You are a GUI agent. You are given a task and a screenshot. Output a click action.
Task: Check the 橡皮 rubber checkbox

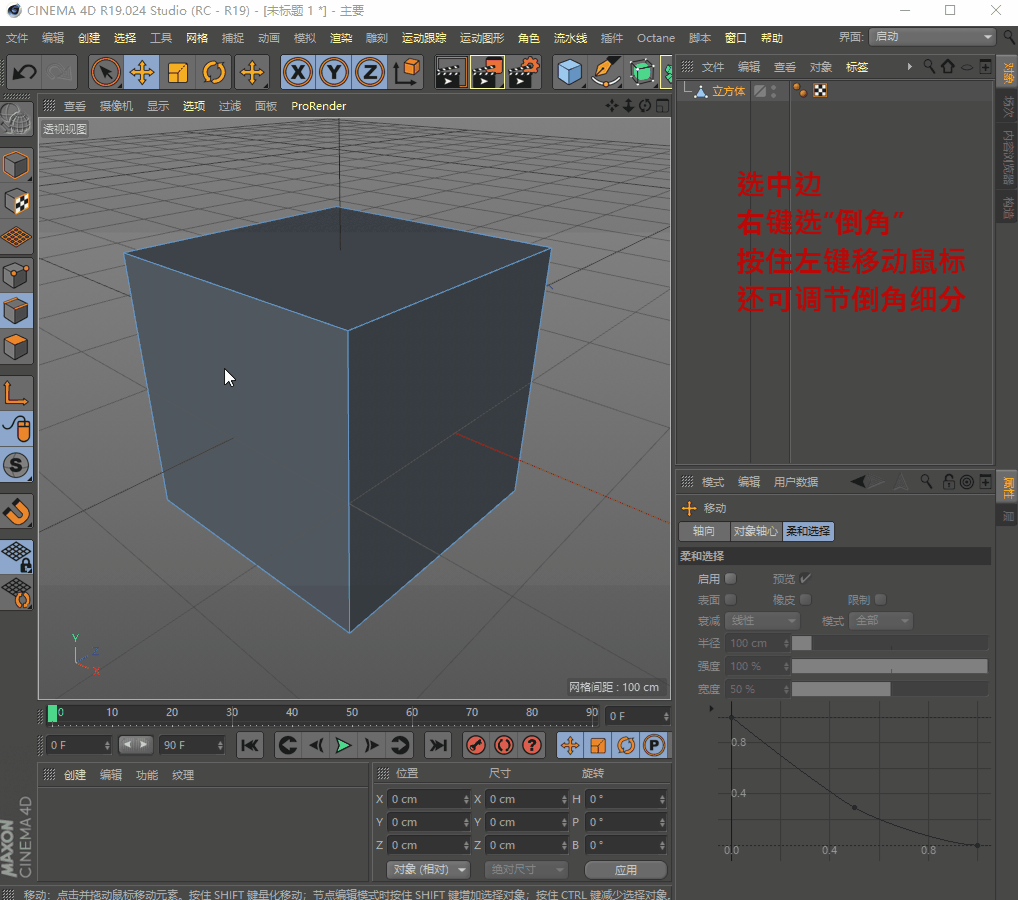805,600
